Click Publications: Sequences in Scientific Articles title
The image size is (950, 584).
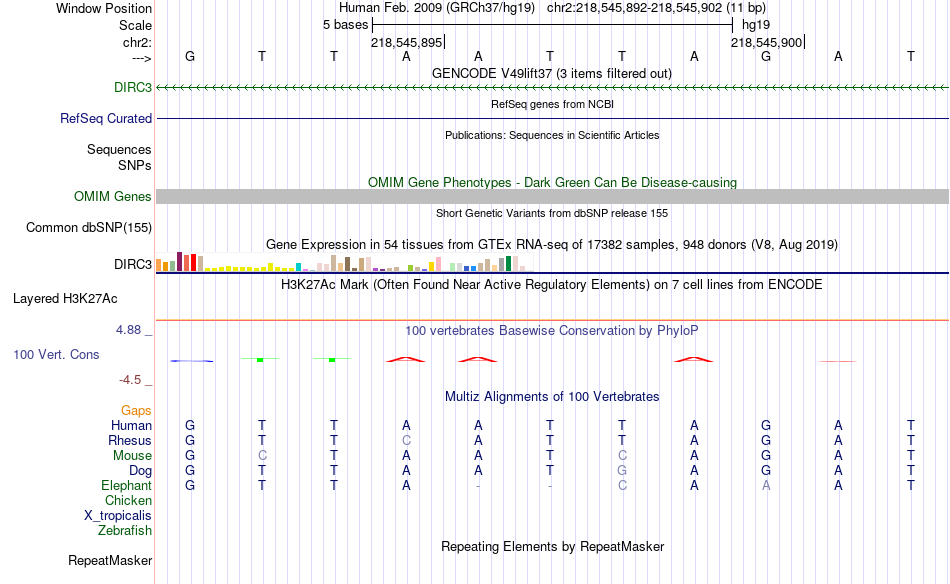pos(552,135)
